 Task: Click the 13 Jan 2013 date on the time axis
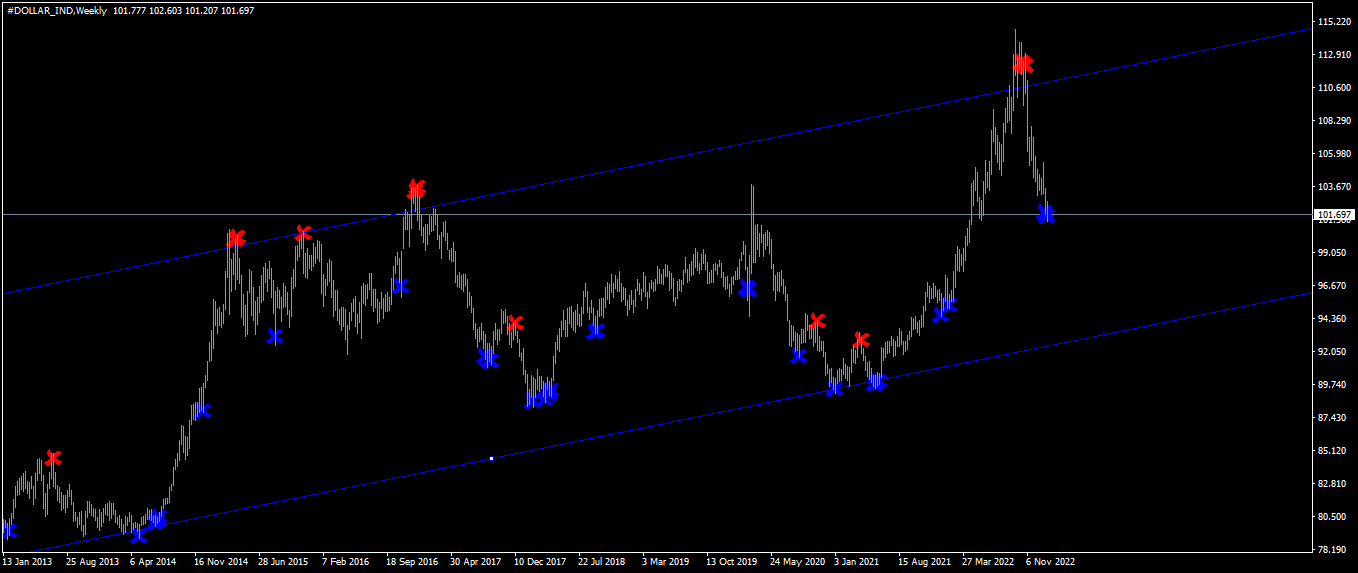point(28,562)
